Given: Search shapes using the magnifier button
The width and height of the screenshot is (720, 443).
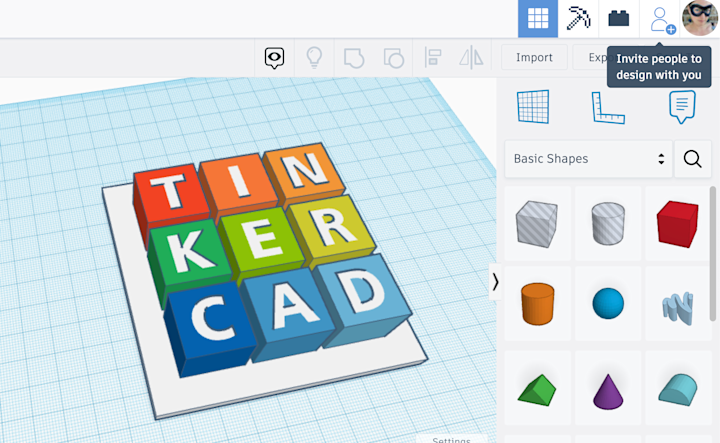Looking at the screenshot, I should point(692,159).
